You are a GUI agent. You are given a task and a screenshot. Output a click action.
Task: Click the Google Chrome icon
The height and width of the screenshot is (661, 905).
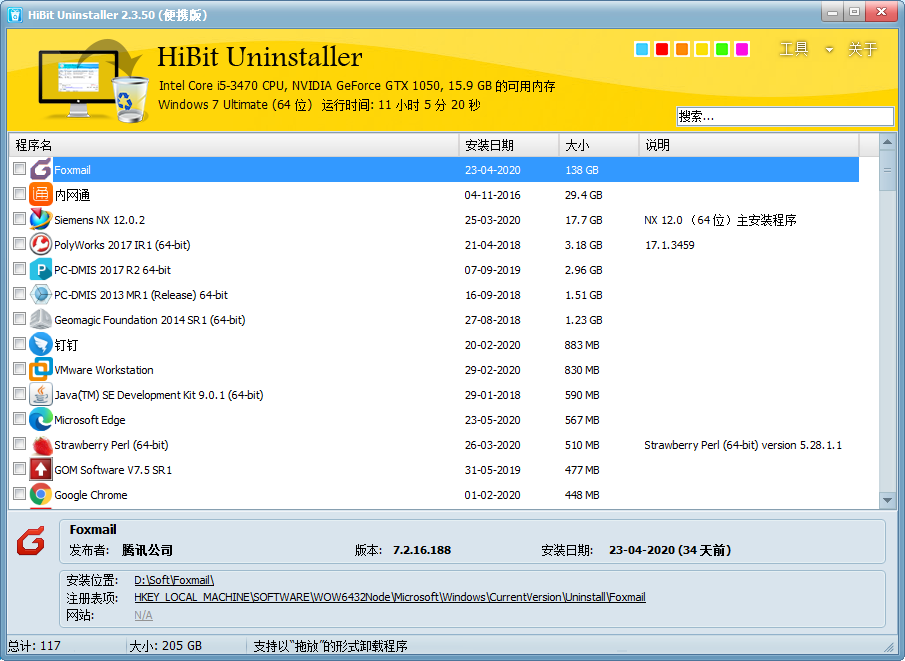click(x=41, y=494)
